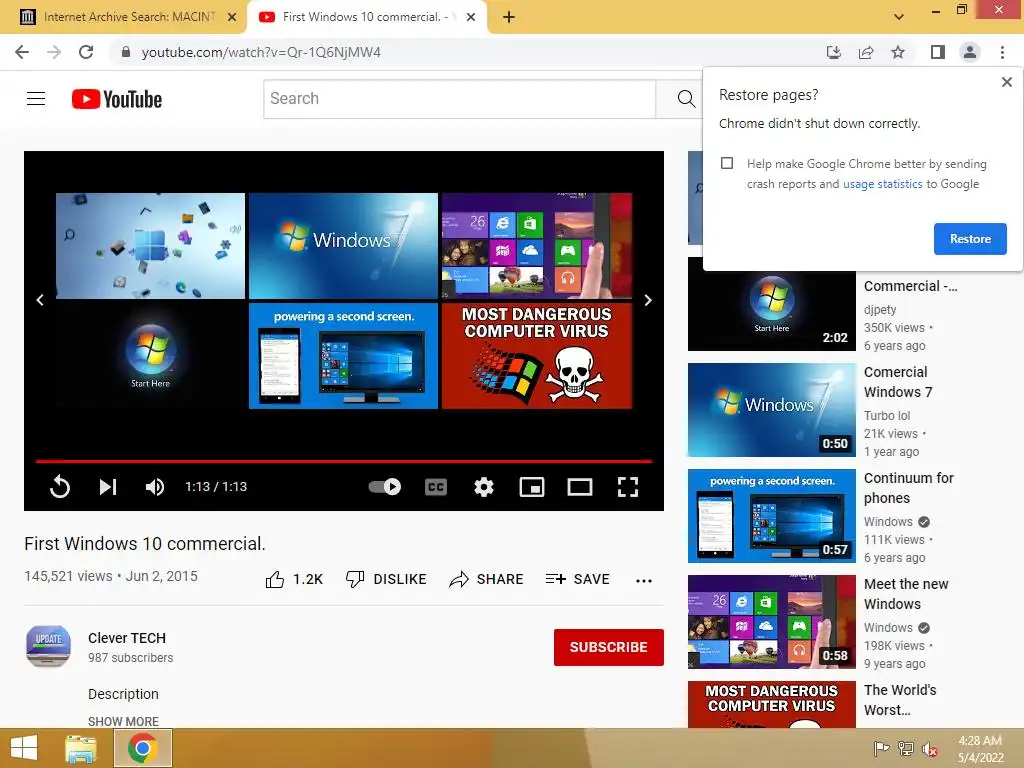Open the usage statistics link
The width and height of the screenshot is (1024, 768).
pyautogui.click(x=882, y=184)
